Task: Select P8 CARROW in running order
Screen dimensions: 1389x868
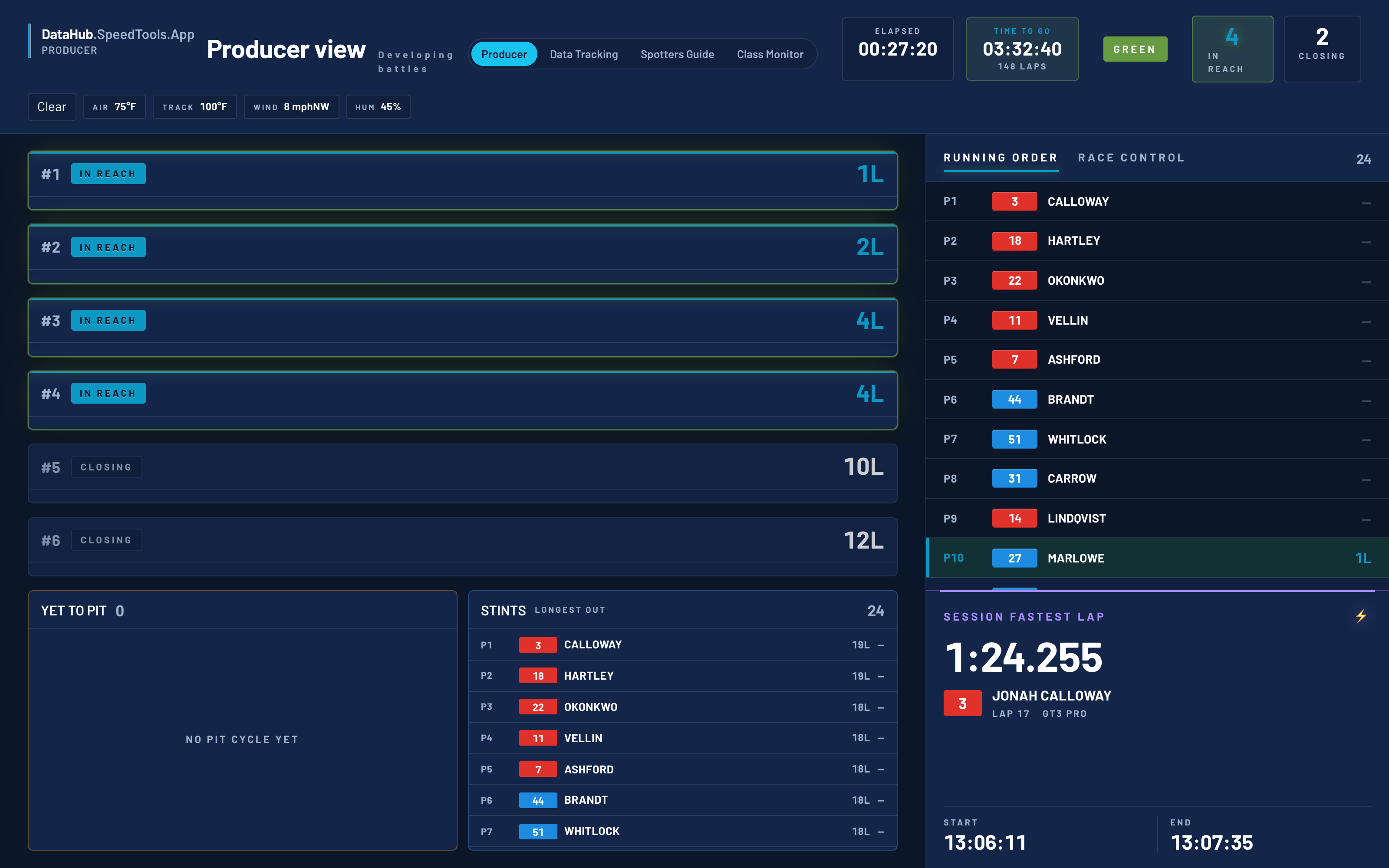Action: coord(1157,479)
